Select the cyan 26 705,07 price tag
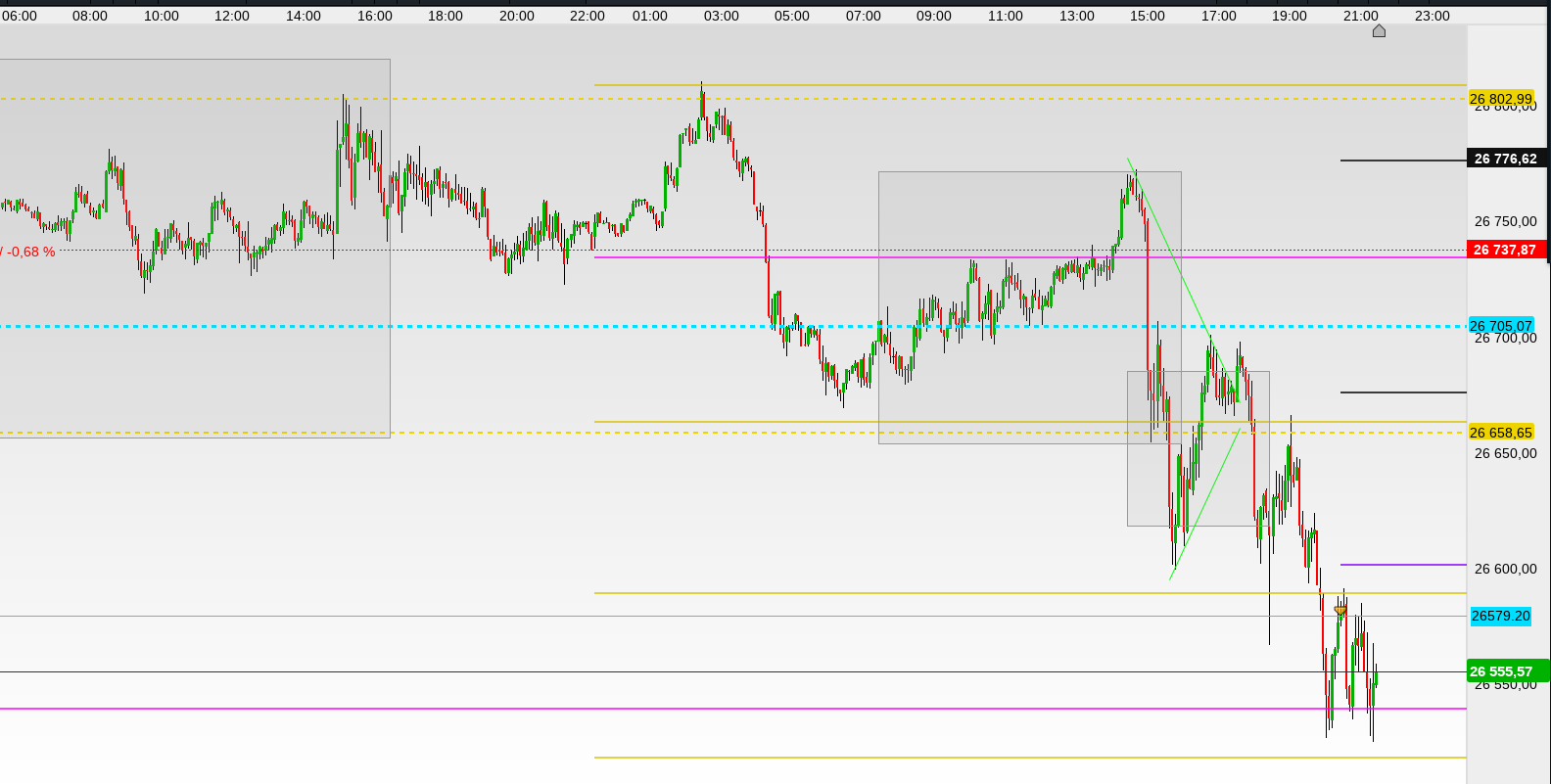This screenshot has height=784, width=1551. click(1500, 326)
